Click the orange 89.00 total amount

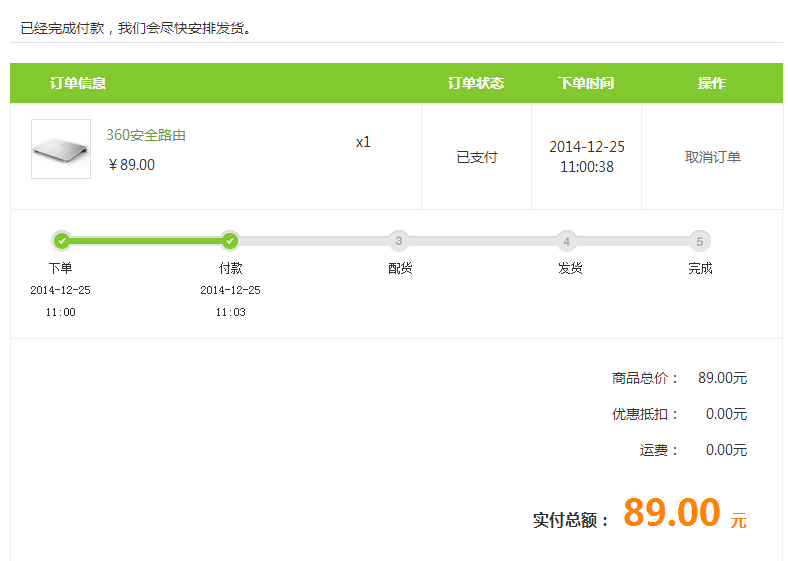click(x=671, y=513)
